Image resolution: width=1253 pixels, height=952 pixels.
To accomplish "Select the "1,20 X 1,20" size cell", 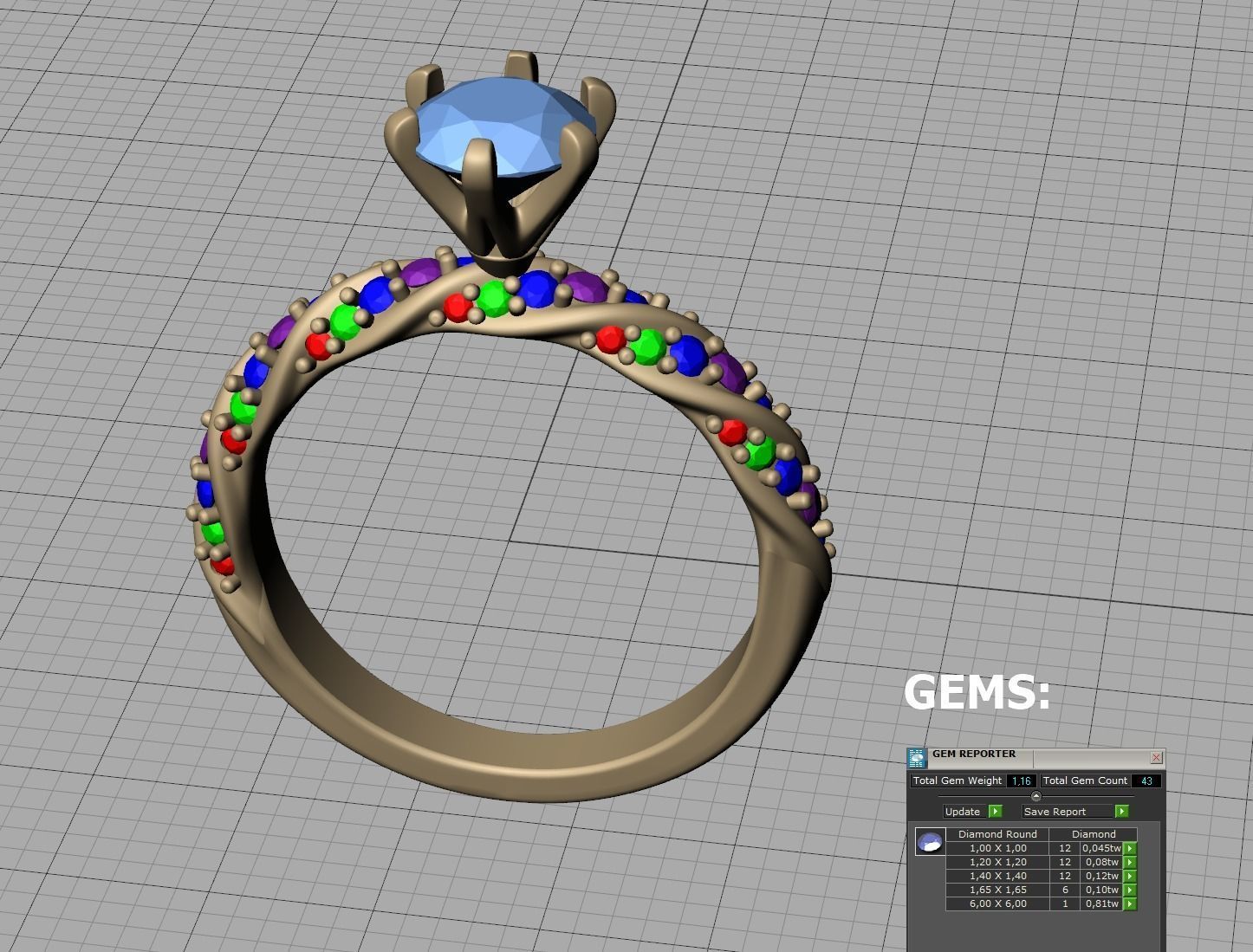I will pos(997,862).
